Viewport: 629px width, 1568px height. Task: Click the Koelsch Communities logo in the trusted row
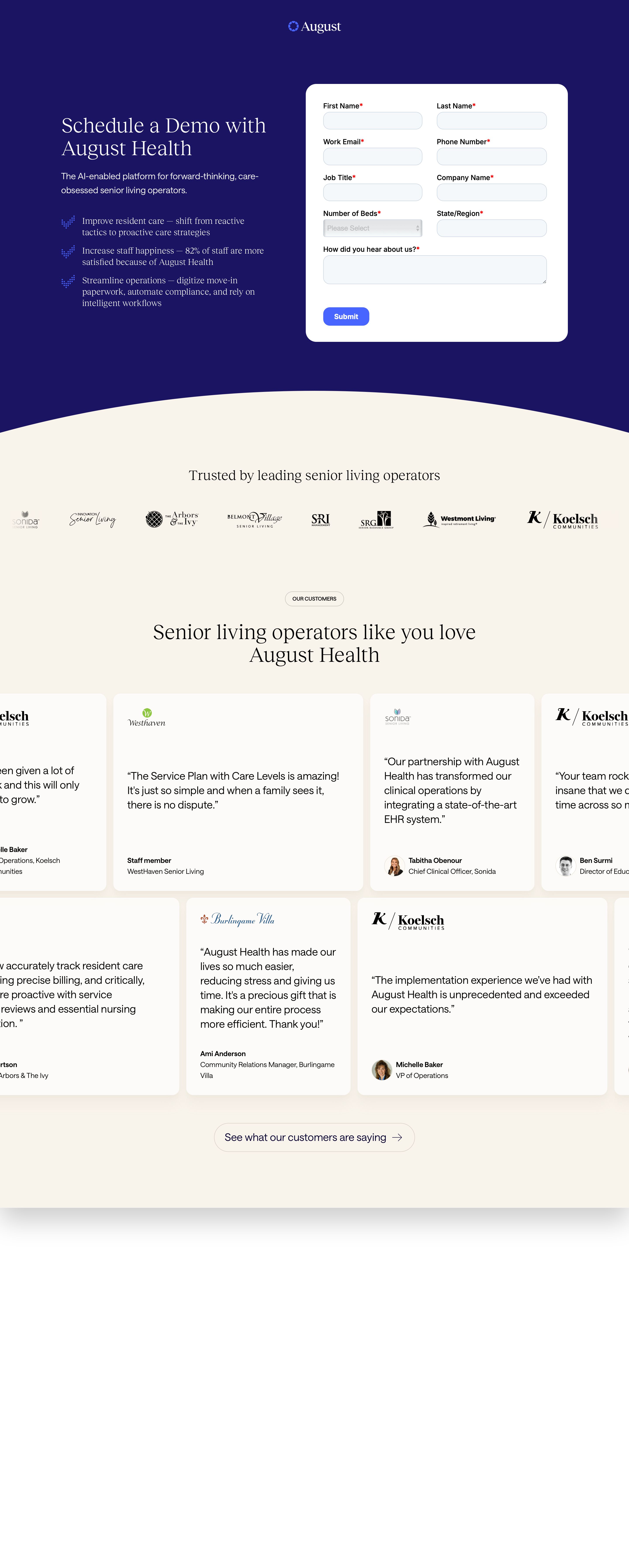563,519
